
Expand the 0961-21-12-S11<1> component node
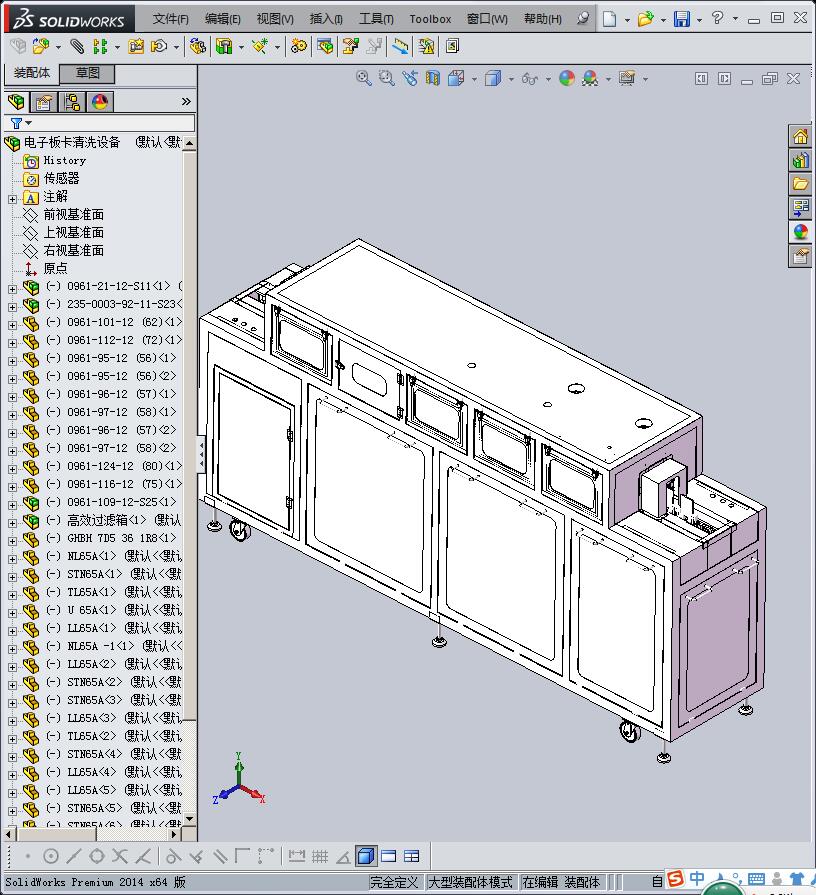point(13,289)
